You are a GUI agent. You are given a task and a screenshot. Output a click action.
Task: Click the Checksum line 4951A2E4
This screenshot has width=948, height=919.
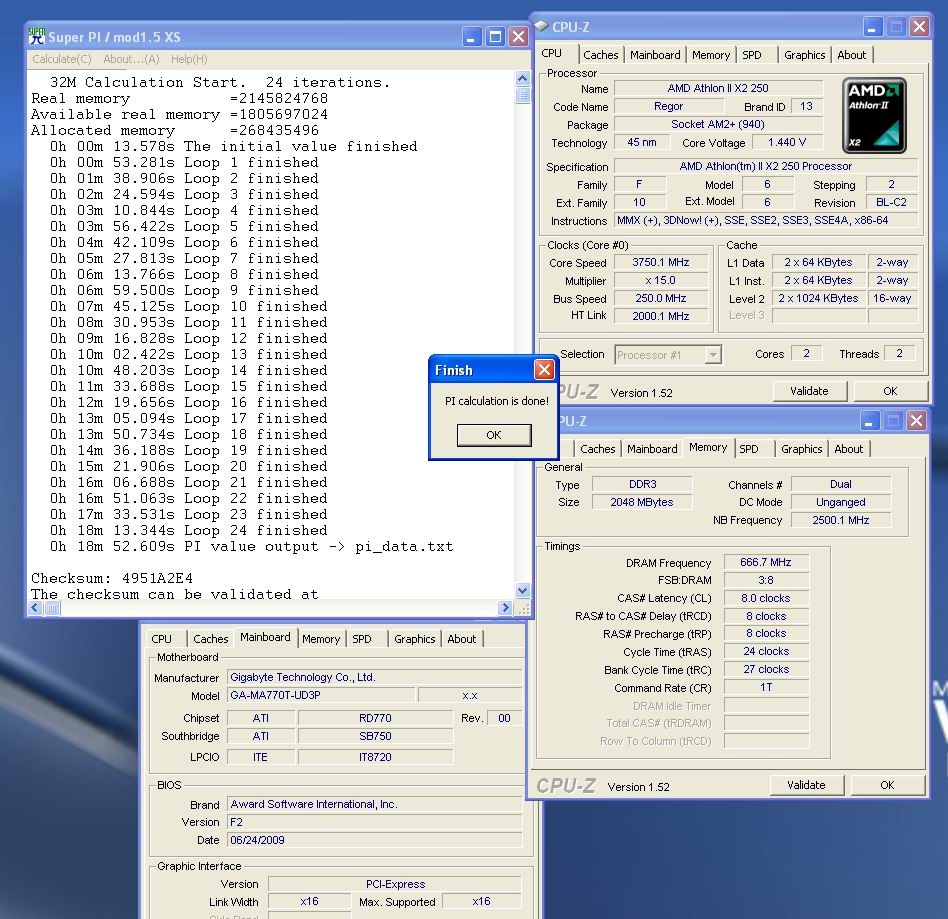click(112, 578)
